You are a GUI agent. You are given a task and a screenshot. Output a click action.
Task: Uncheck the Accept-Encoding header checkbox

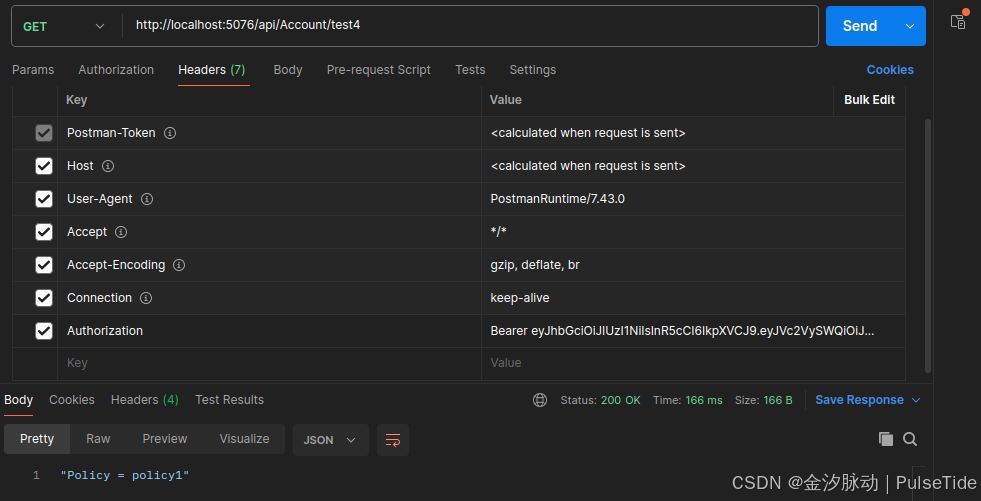44,265
